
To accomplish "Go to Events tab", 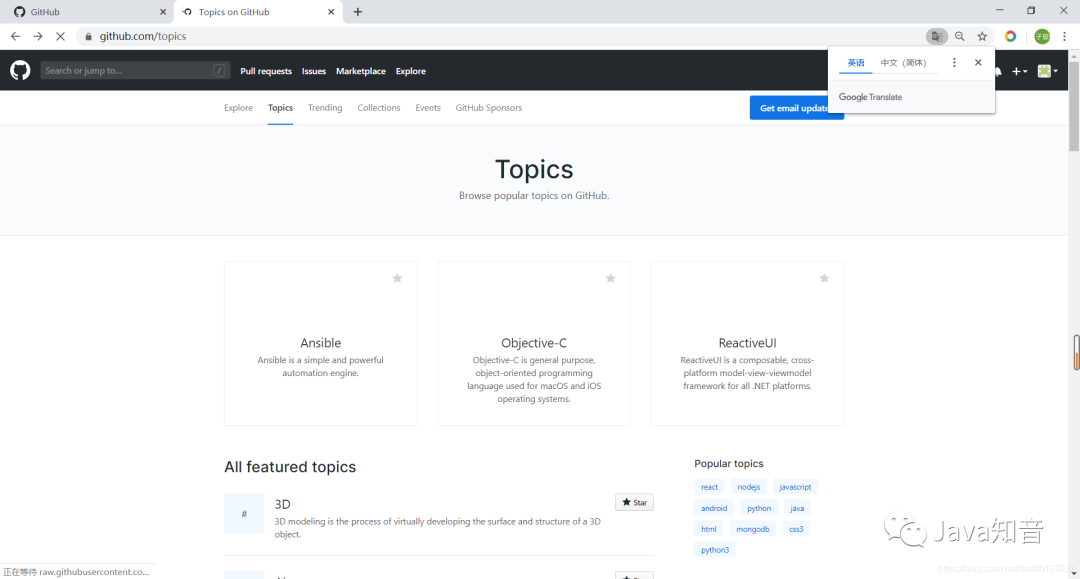I will click(428, 107).
